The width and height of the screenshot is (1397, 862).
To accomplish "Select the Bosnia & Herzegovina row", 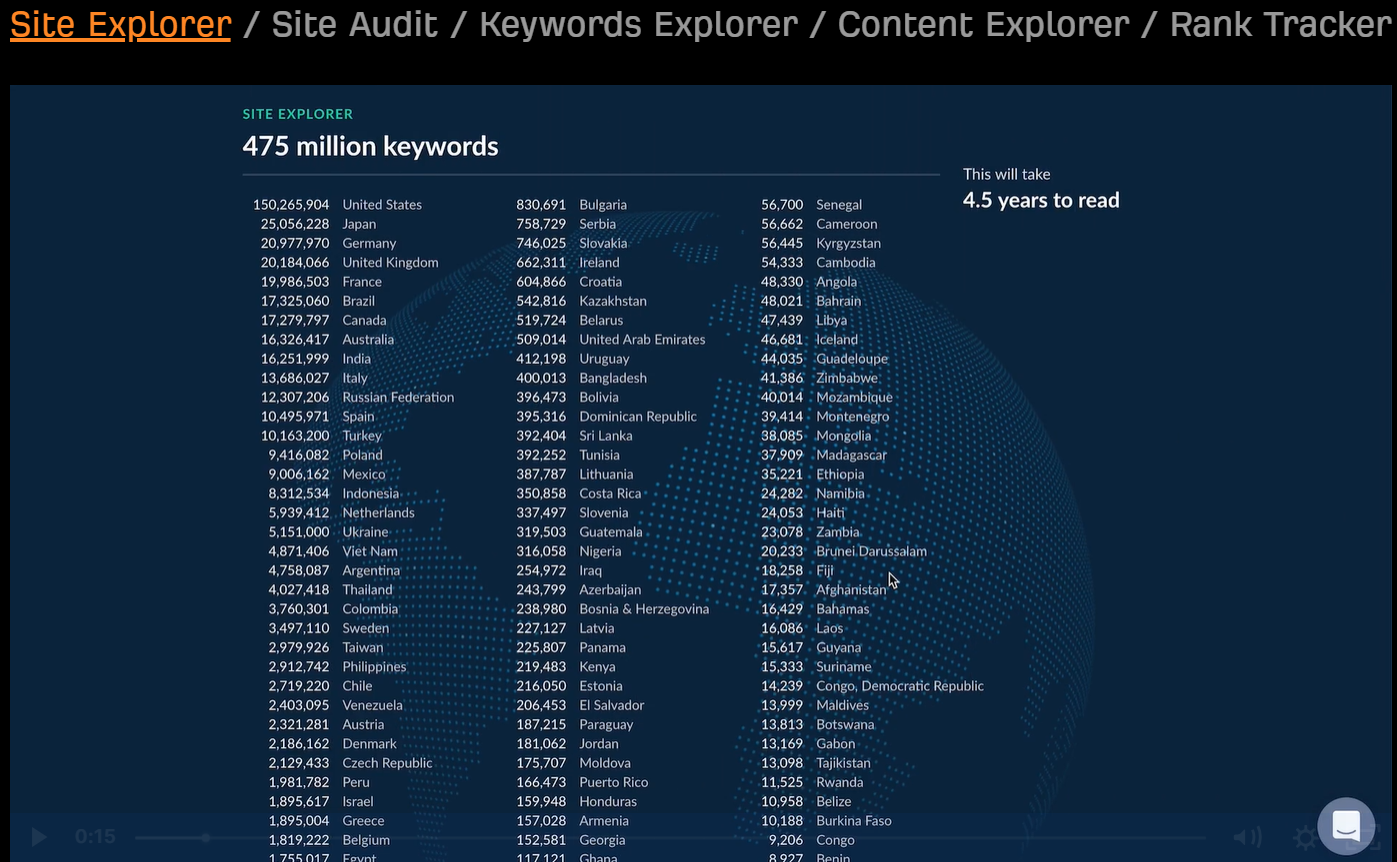I will coord(612,609).
